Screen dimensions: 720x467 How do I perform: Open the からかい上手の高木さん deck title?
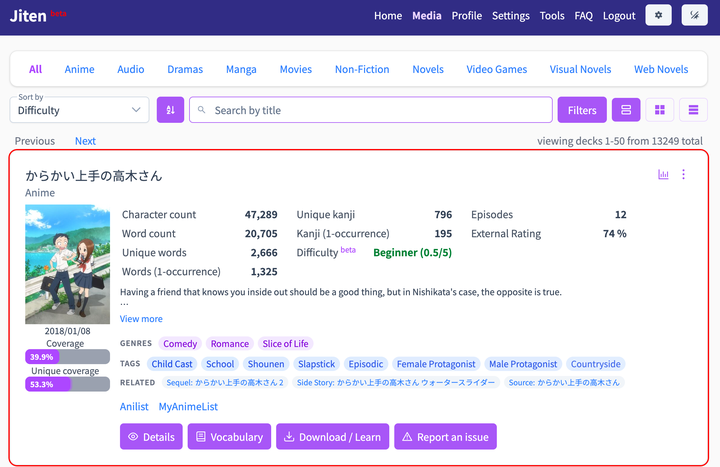point(94,176)
